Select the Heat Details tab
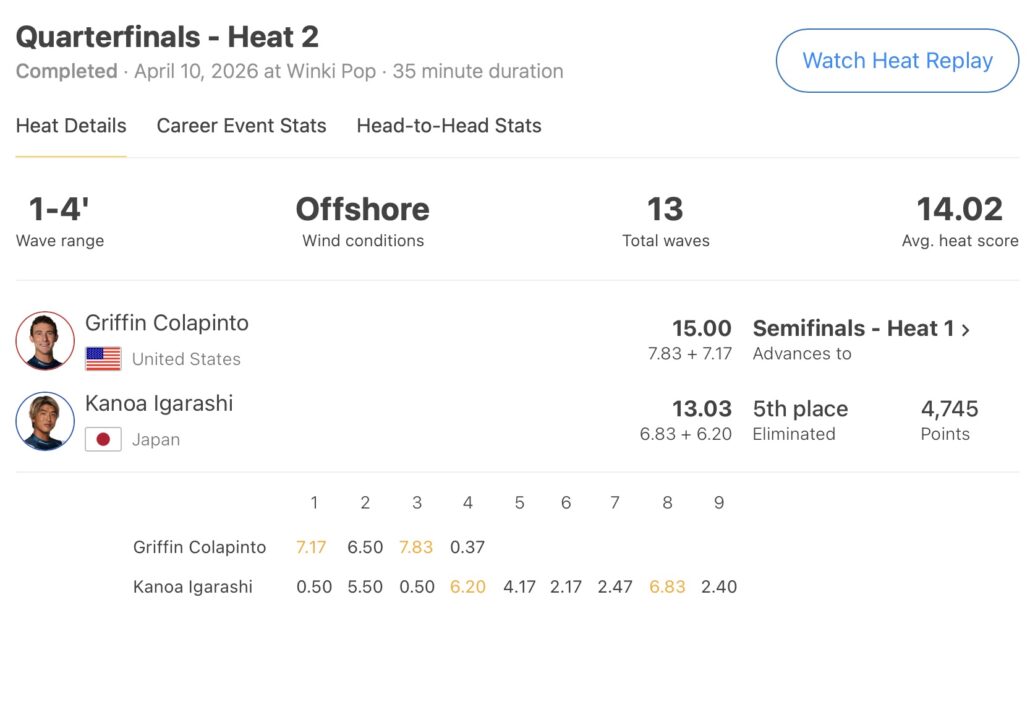 (x=71, y=126)
